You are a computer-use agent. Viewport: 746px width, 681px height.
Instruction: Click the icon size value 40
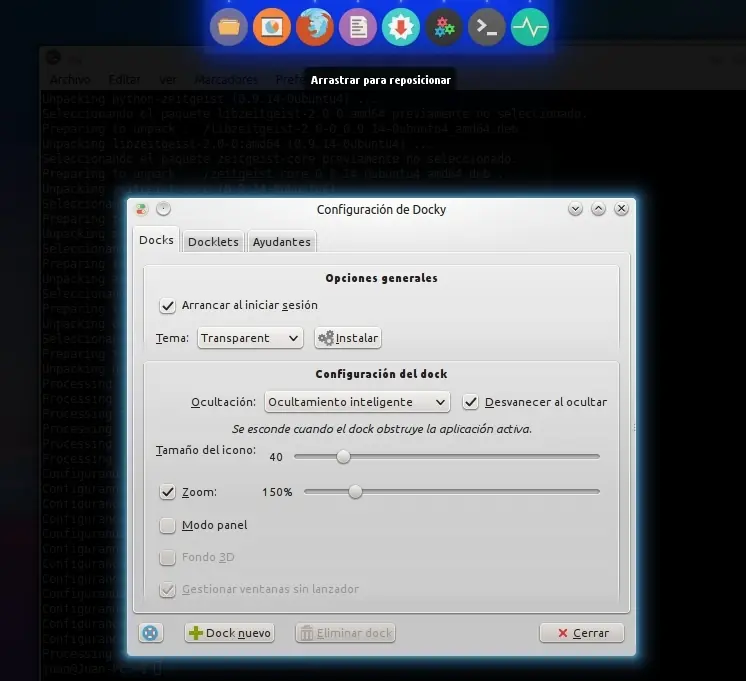276,457
